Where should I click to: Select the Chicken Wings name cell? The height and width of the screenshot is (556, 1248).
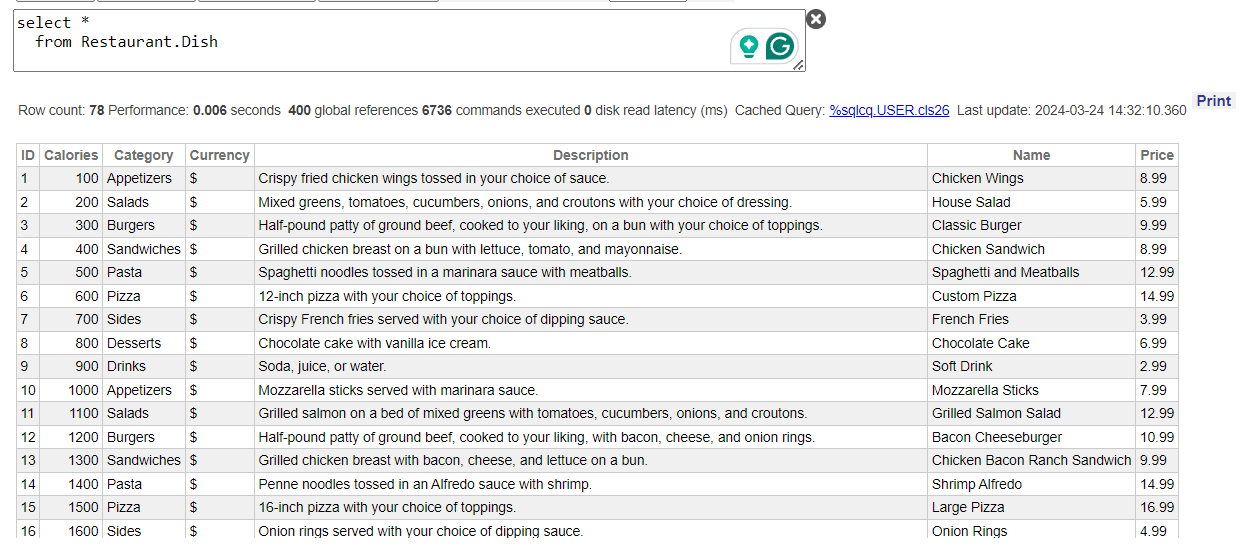point(977,179)
